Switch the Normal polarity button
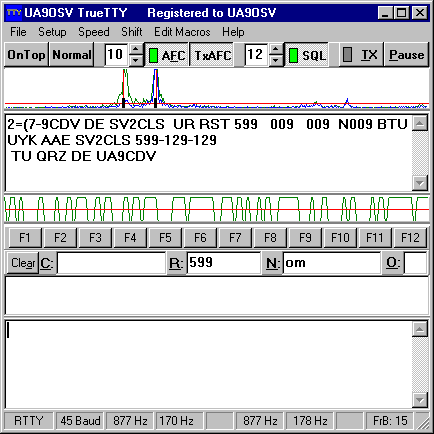Image resolution: width=434 pixels, height=434 pixels. pyautogui.click(x=72, y=55)
